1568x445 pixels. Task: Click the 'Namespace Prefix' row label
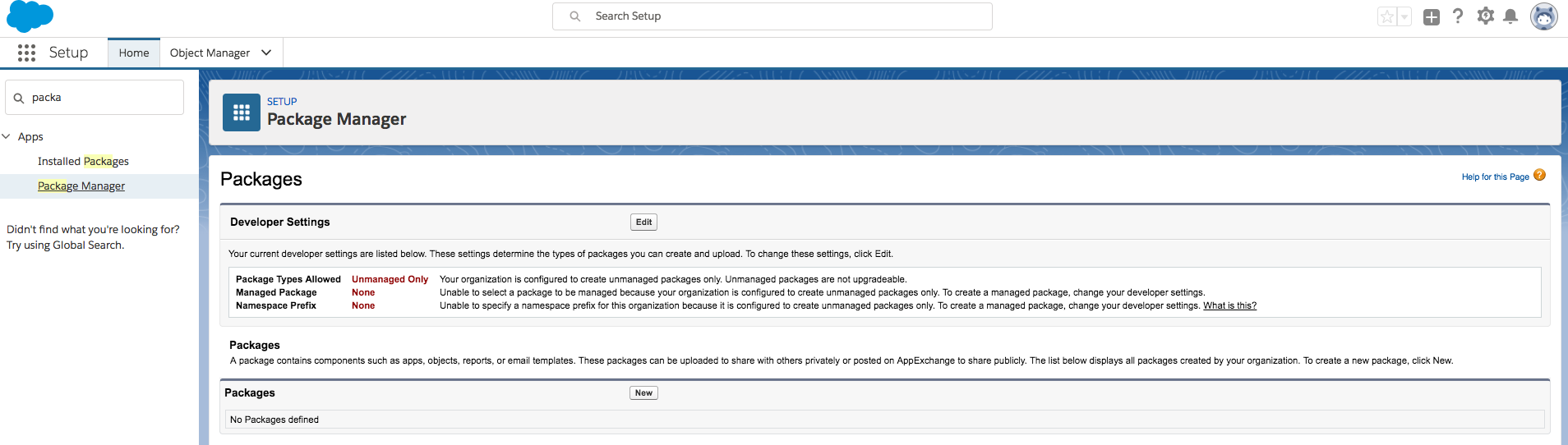coord(276,305)
